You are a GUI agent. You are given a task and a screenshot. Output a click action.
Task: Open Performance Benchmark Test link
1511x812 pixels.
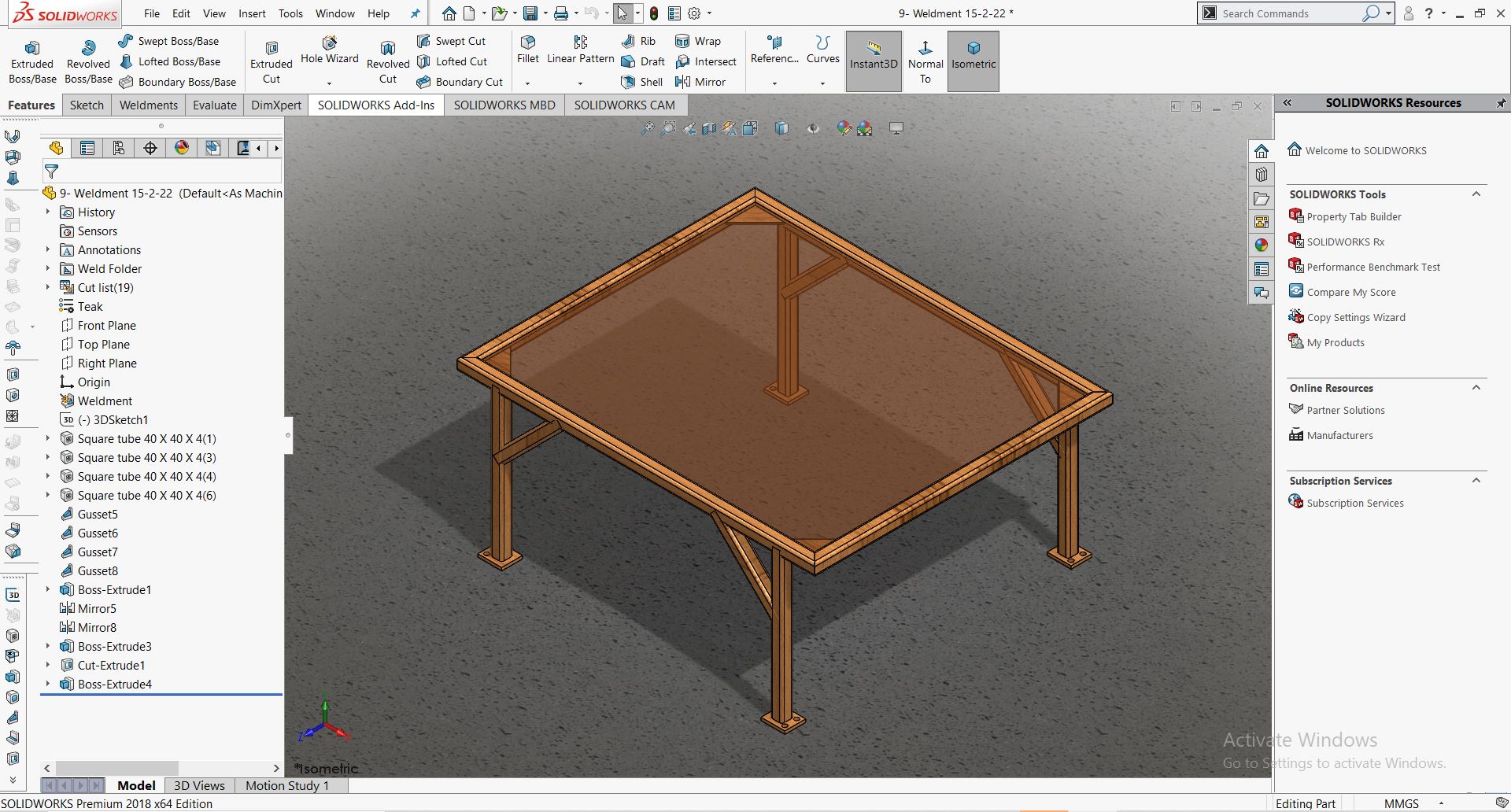coord(1373,268)
